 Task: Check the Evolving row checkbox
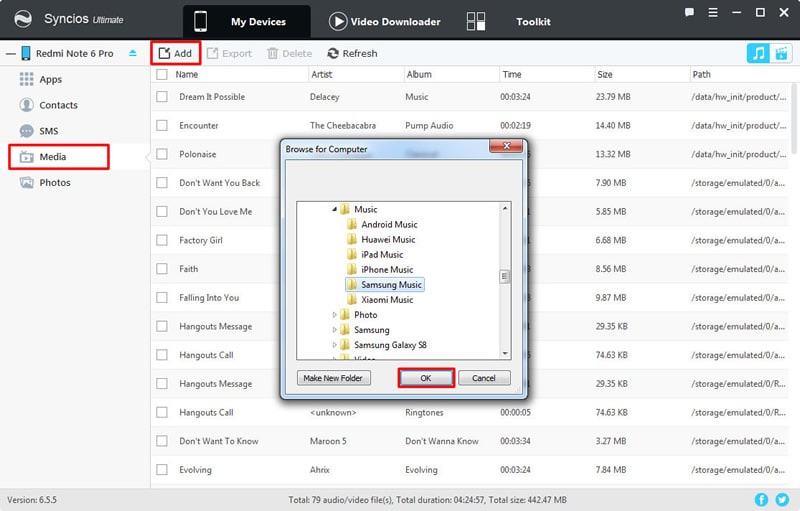[x=162, y=469]
